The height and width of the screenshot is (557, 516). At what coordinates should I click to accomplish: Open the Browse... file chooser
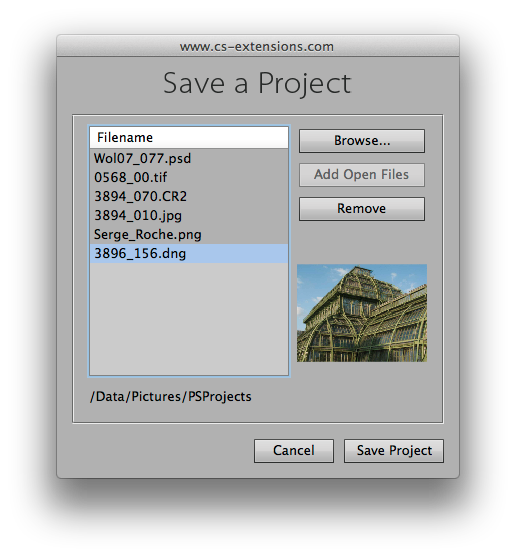pyautogui.click(x=362, y=141)
